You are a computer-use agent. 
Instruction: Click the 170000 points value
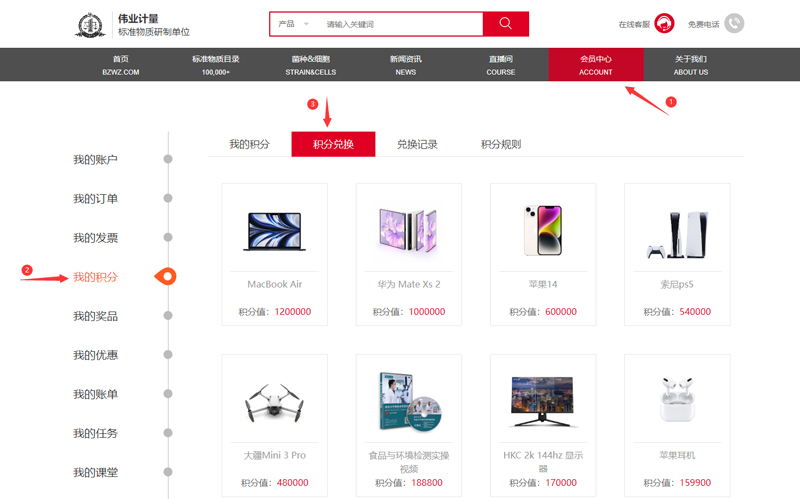pyautogui.click(x=561, y=483)
